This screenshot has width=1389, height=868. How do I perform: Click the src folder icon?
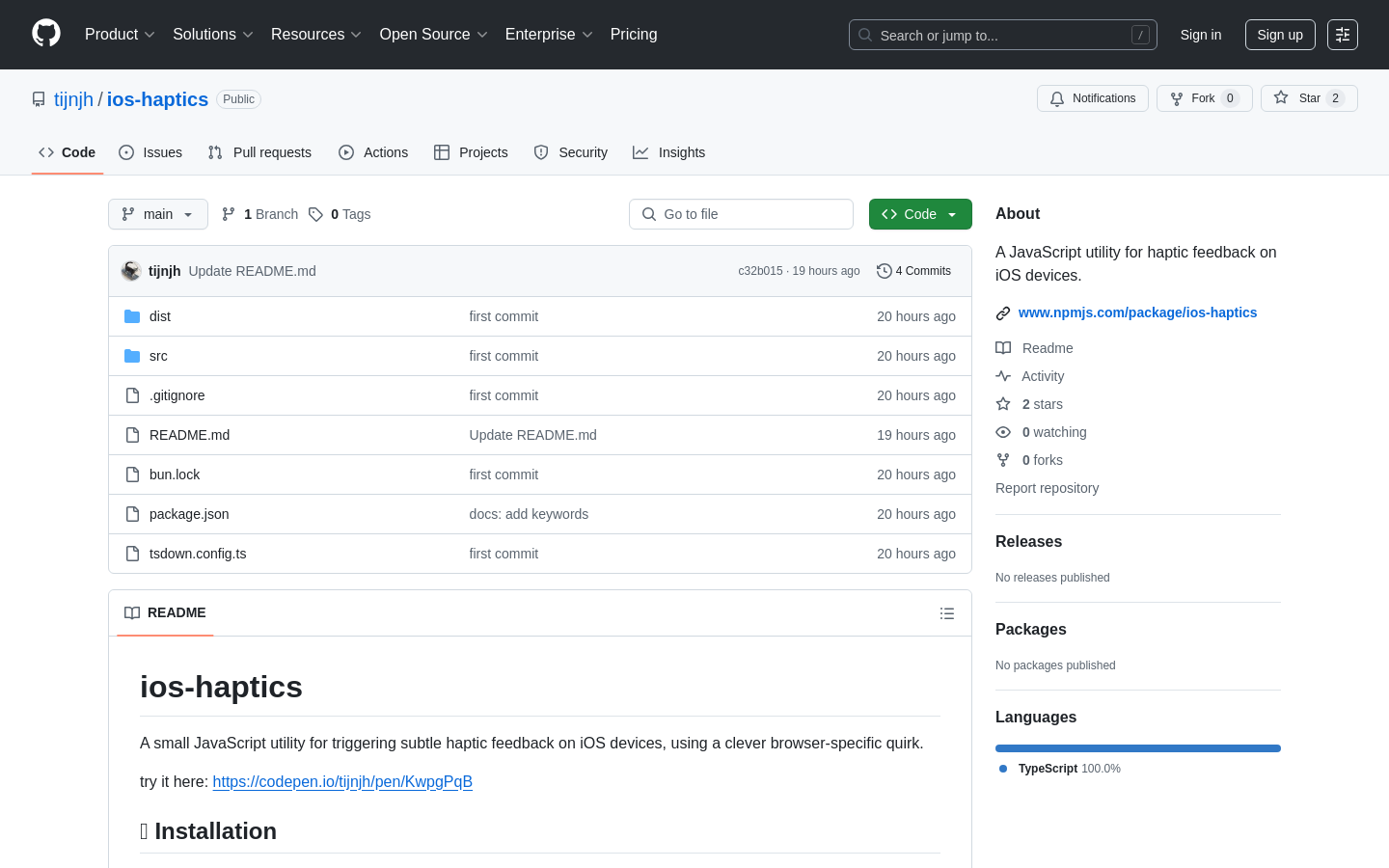pos(132,356)
